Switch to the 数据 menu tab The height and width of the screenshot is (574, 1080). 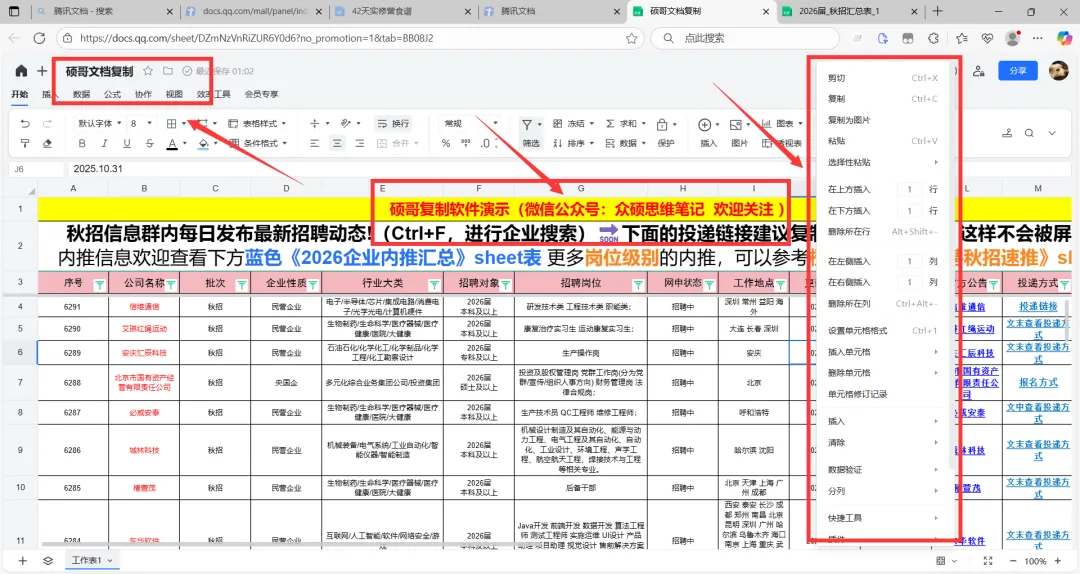tap(81, 94)
